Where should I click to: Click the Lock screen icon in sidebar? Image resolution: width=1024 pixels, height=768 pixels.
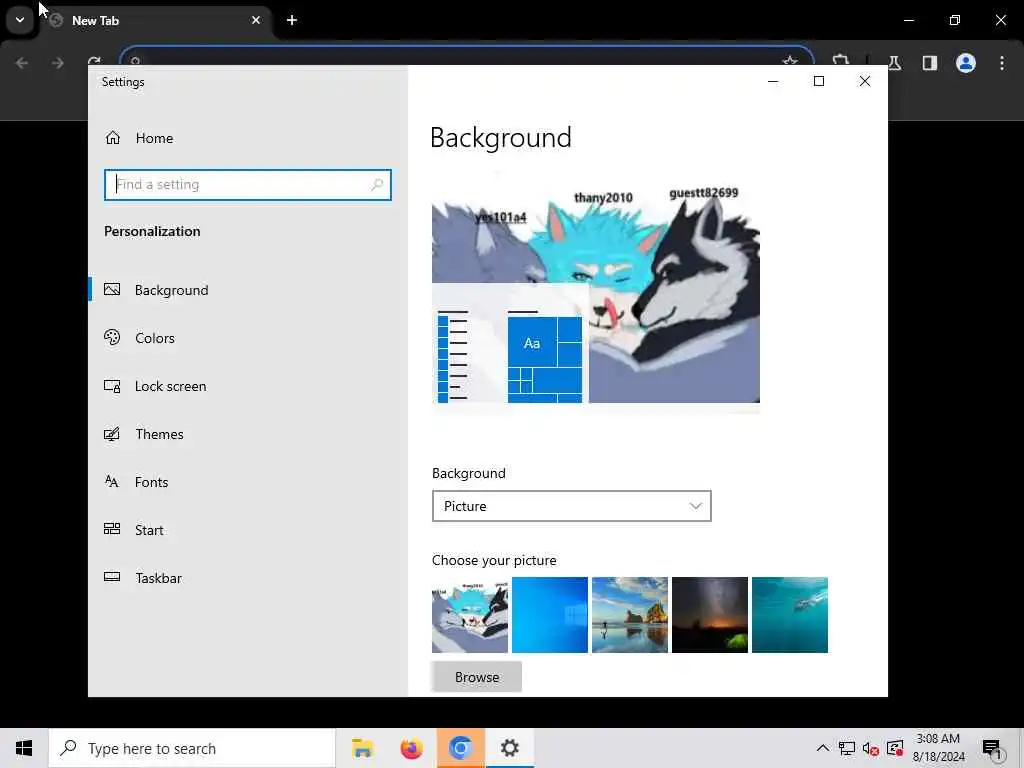[112, 386]
